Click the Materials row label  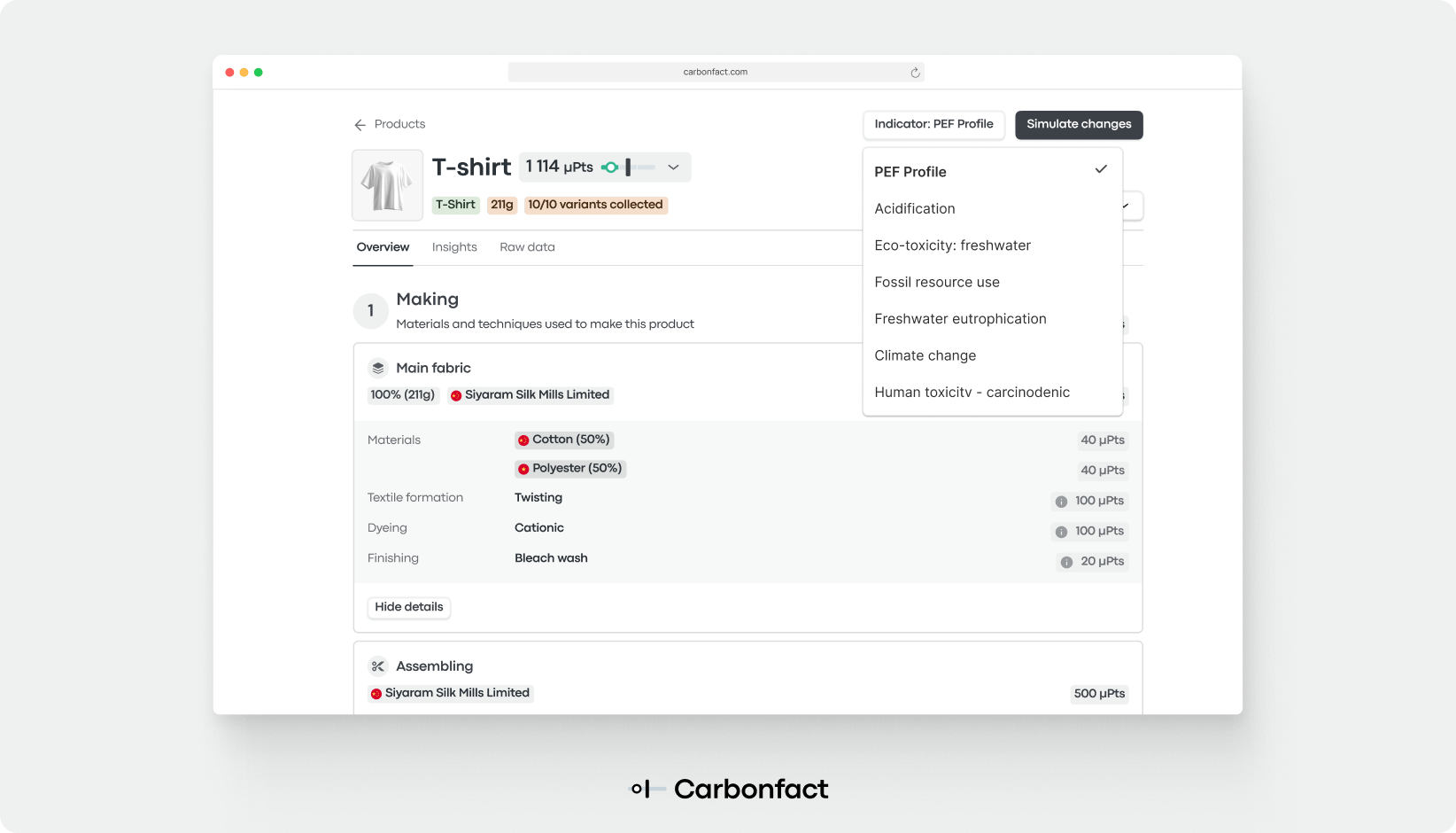click(394, 440)
